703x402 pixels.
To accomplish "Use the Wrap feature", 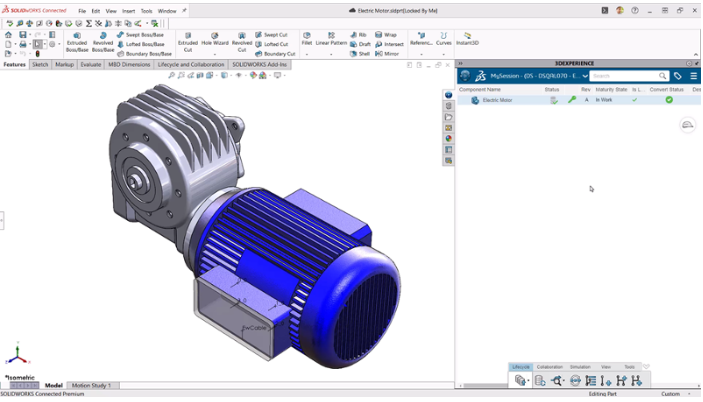I will pyautogui.click(x=386, y=35).
